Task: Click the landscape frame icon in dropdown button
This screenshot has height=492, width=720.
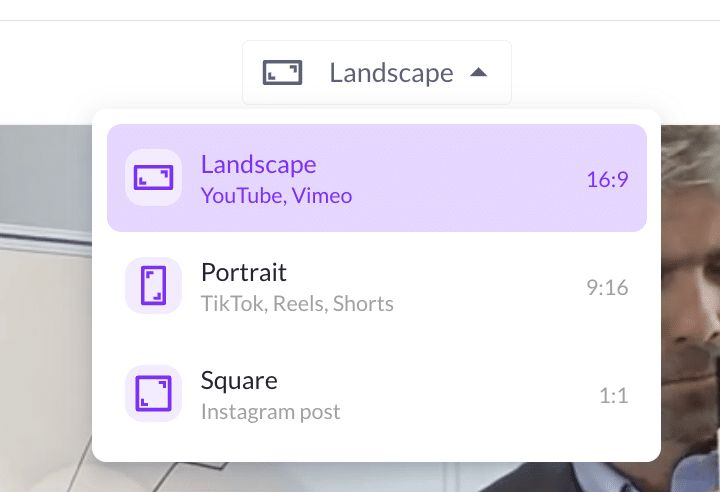Action: click(x=282, y=73)
